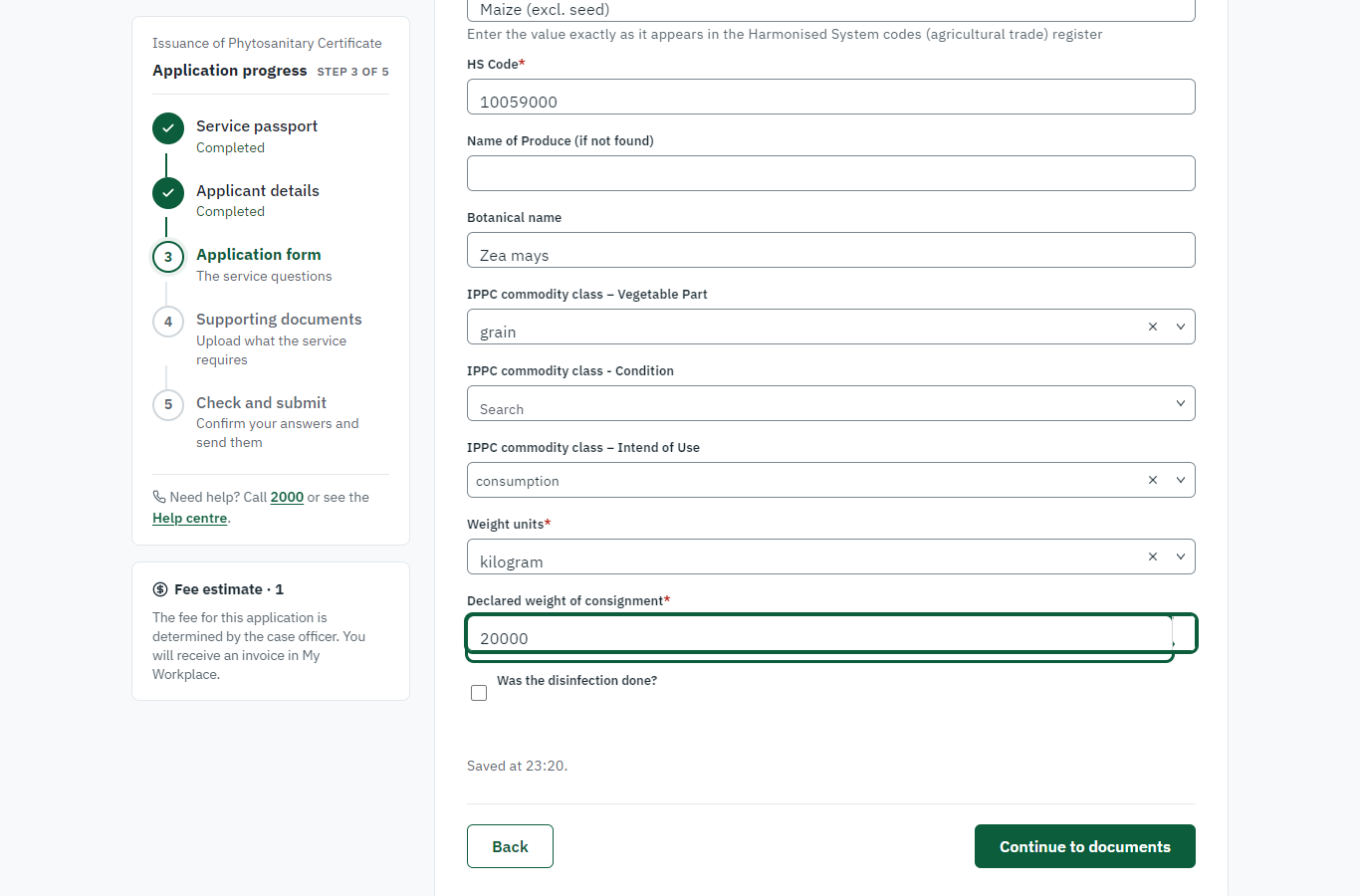Image resolution: width=1360 pixels, height=896 pixels.
Task: Click the step 4 Supporting documents circle
Action: (x=168, y=322)
